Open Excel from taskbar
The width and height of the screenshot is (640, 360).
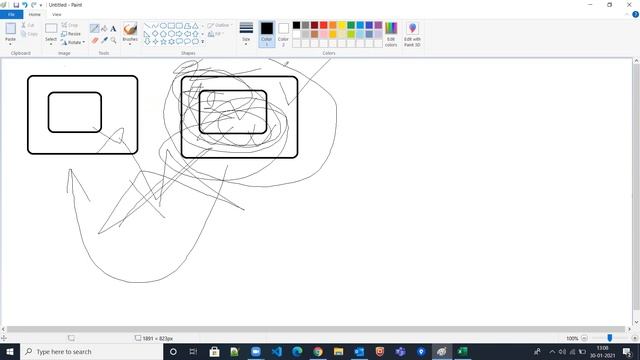tap(462, 351)
